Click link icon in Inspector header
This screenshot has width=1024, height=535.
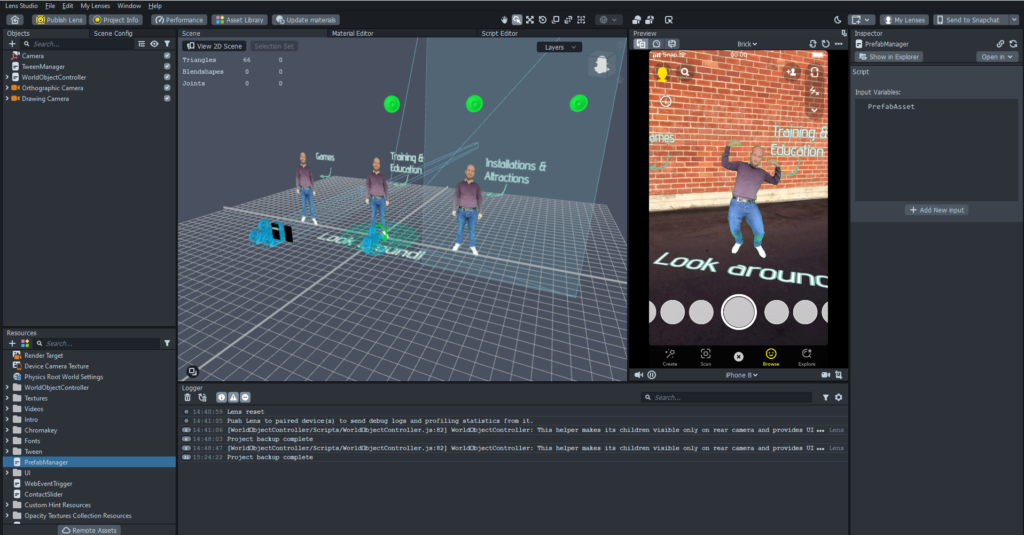click(1000, 44)
